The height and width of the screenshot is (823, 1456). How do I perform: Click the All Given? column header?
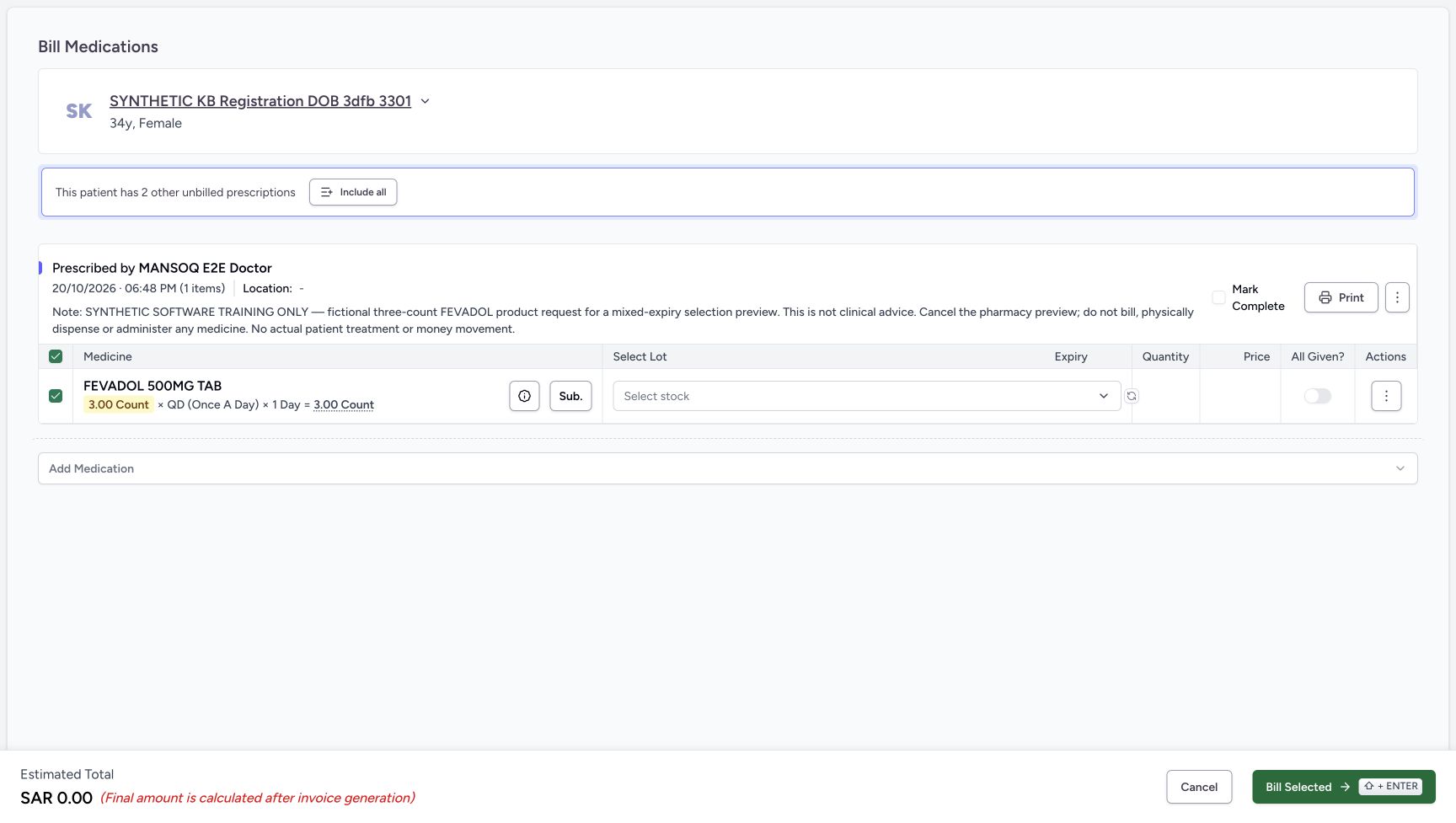click(x=1318, y=356)
